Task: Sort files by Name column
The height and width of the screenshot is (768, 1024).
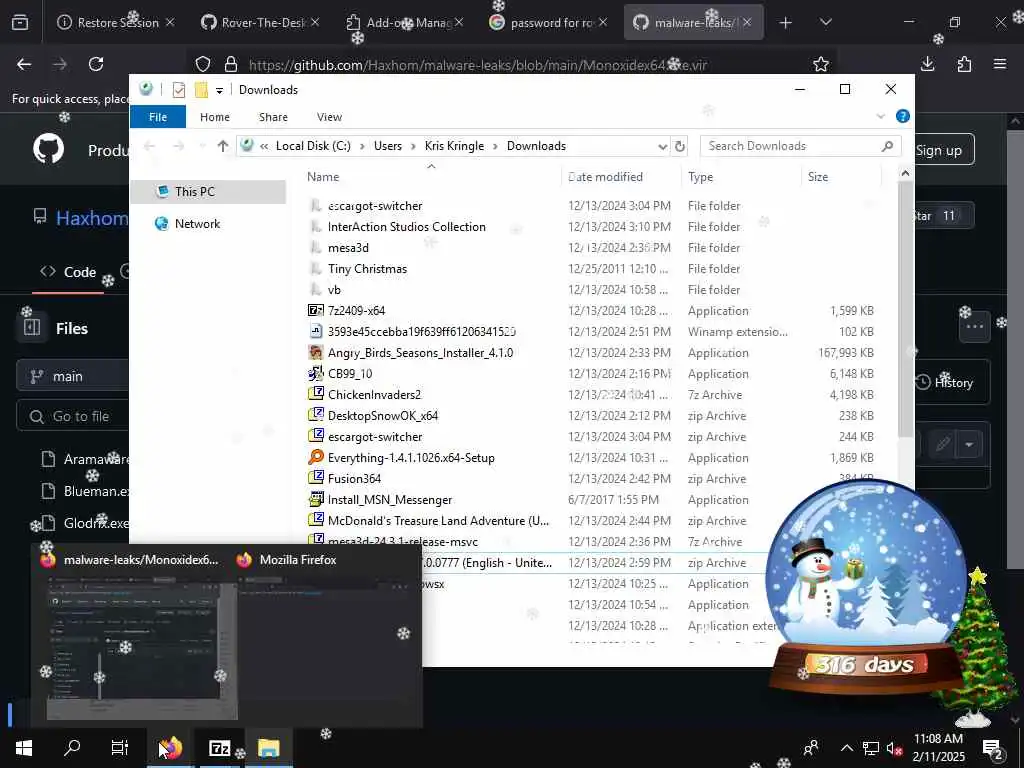Action: tap(430, 177)
